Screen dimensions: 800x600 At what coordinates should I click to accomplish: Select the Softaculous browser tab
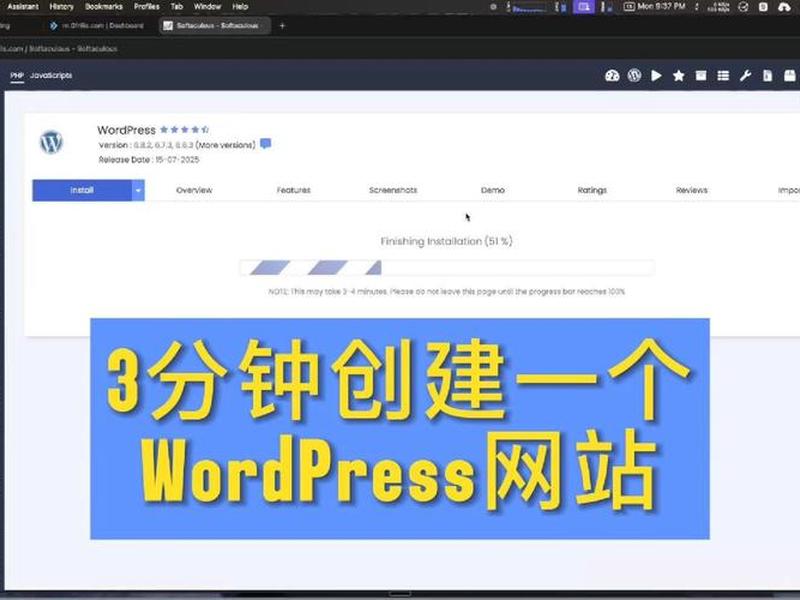(x=214, y=26)
